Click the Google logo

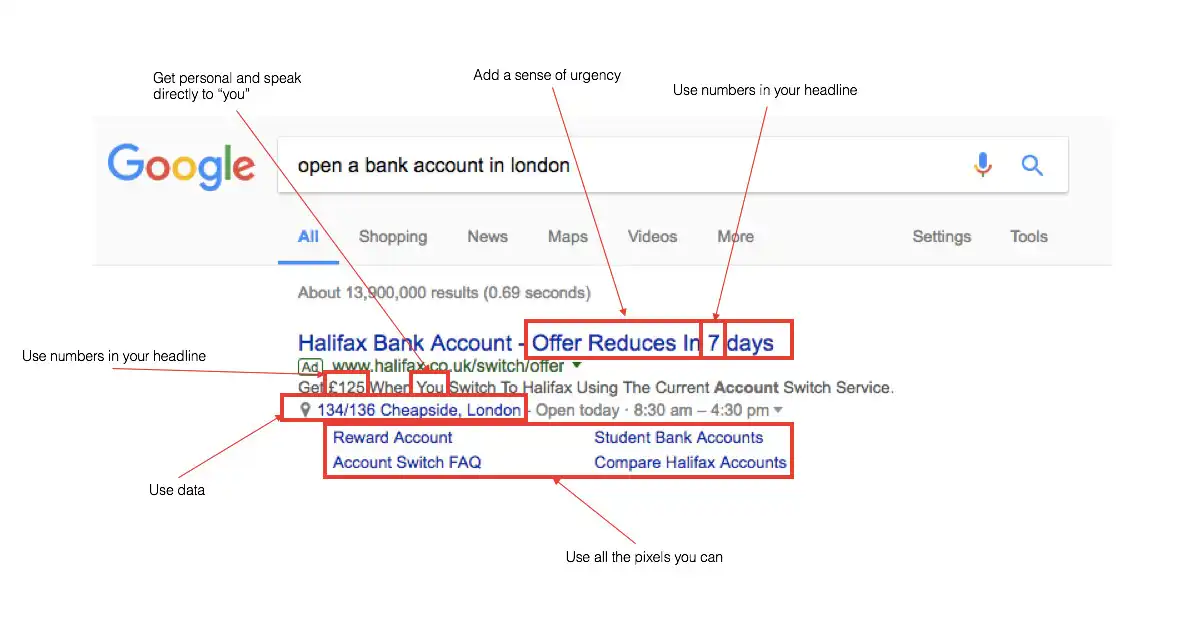coord(181,165)
